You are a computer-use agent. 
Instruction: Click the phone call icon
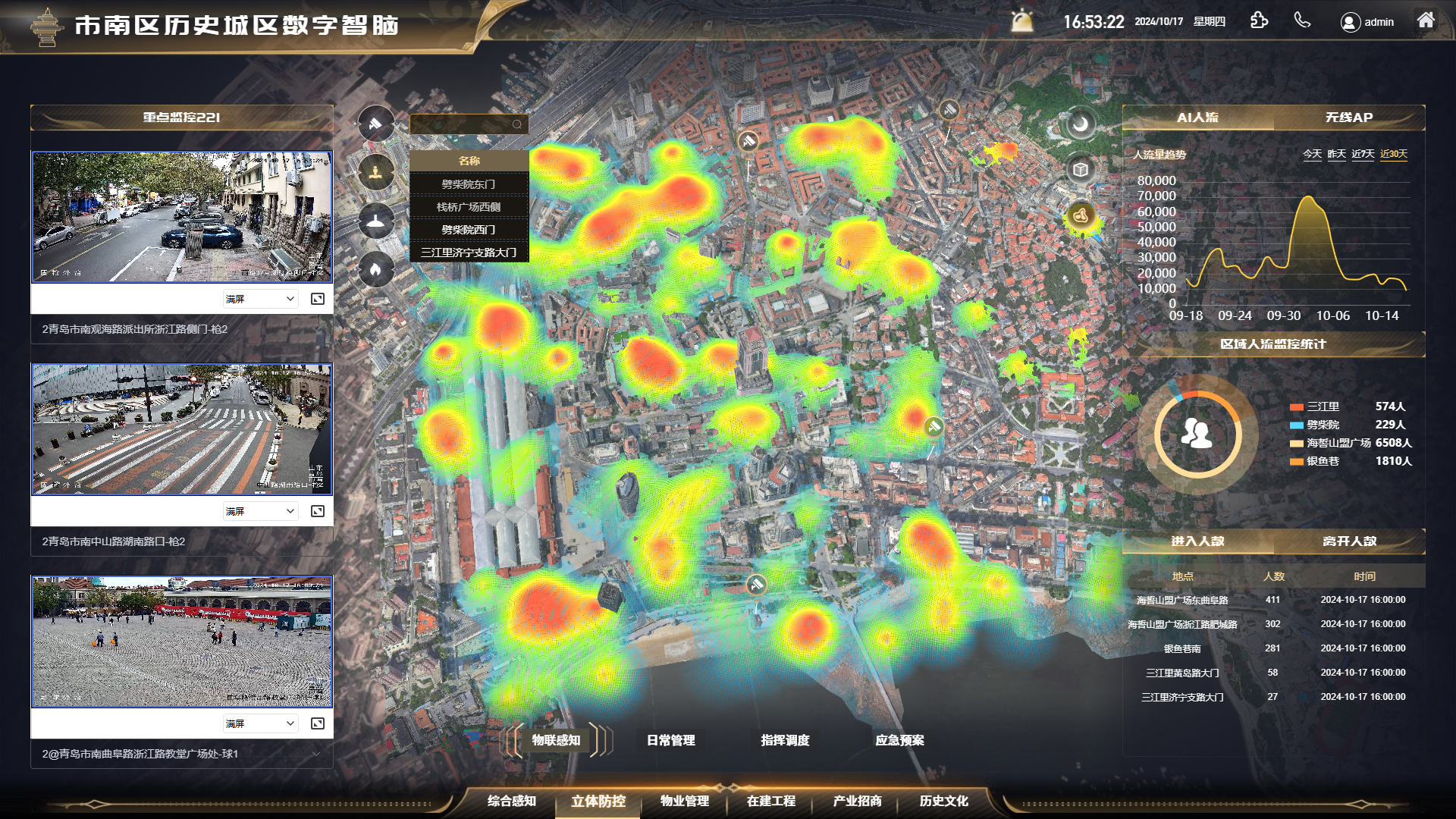[x=1302, y=20]
